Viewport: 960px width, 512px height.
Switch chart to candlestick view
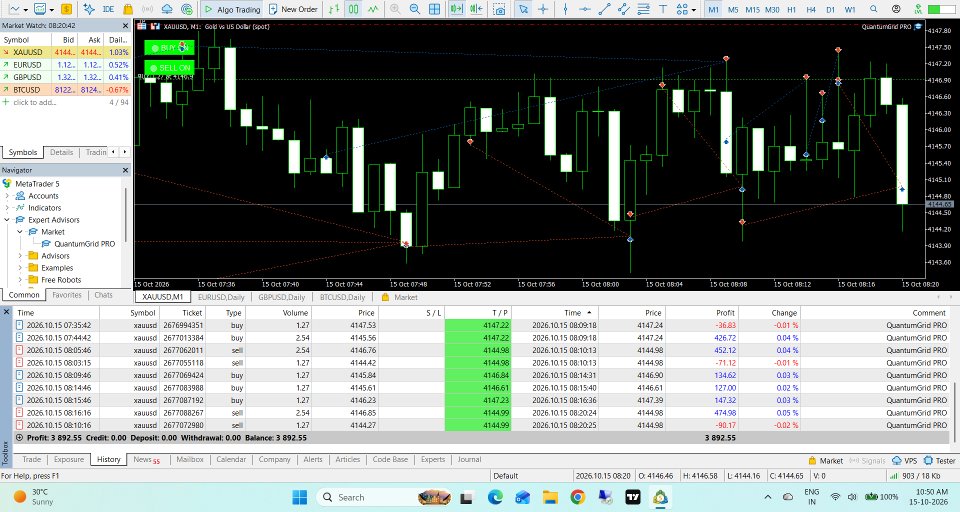pyautogui.click(x=354, y=9)
